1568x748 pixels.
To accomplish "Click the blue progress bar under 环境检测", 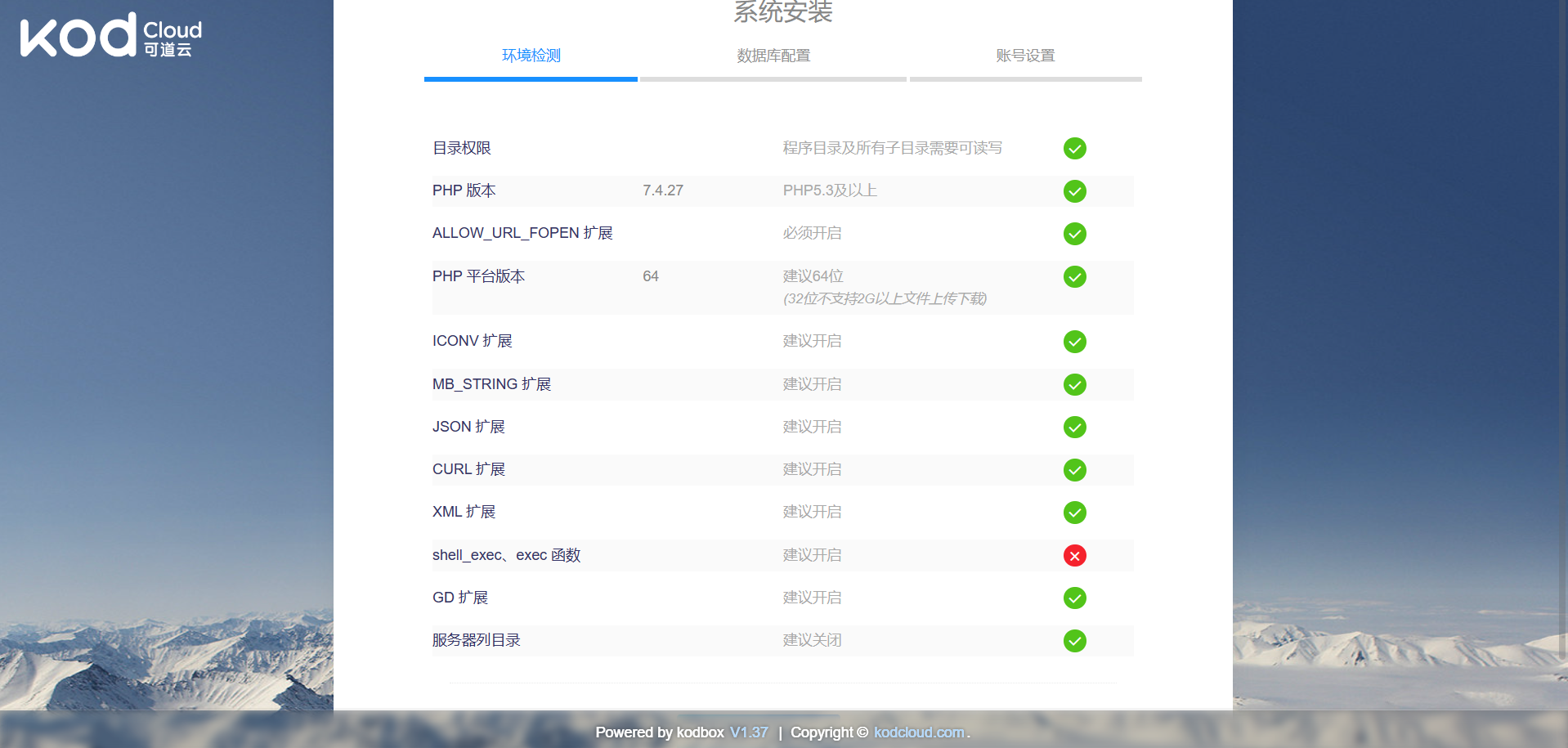I will pyautogui.click(x=531, y=79).
